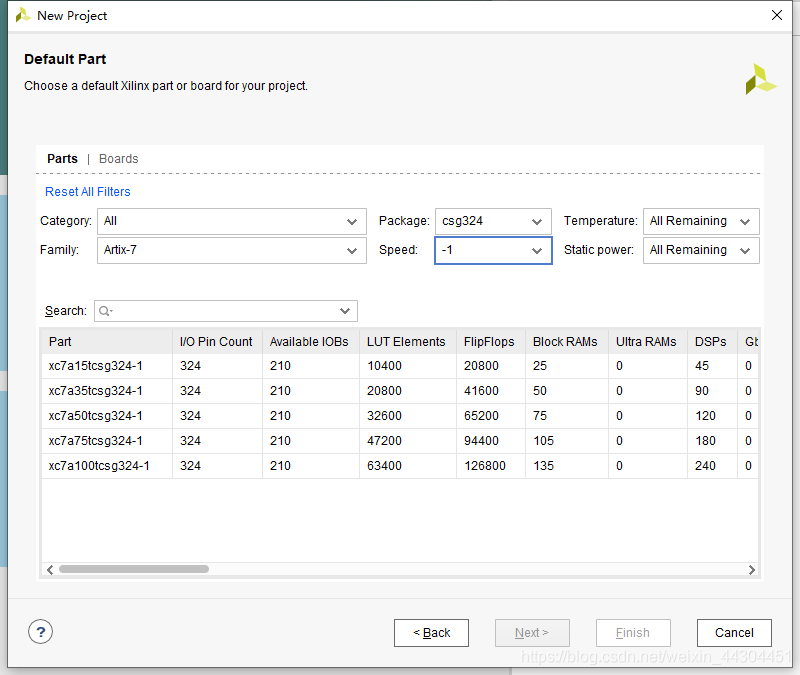800x675 pixels.
Task: Select part xc7a100tcsg324-1
Action: 99,466
